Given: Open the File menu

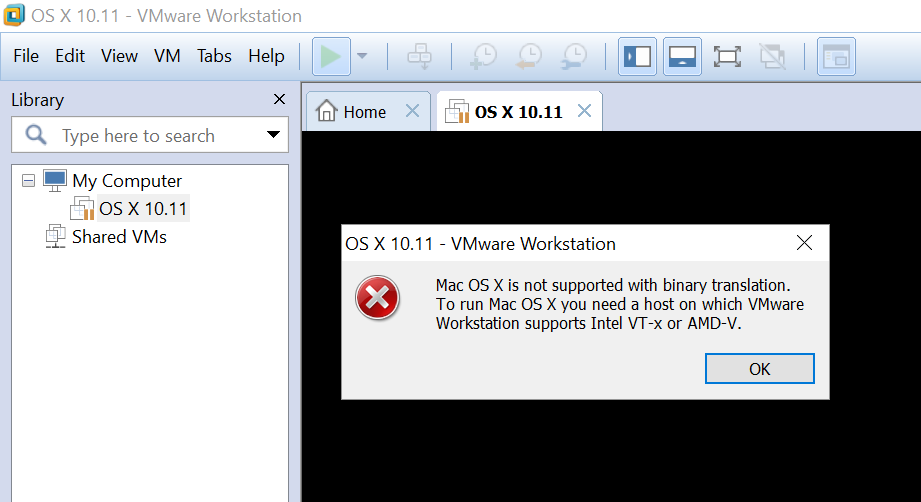Looking at the screenshot, I should [26, 56].
